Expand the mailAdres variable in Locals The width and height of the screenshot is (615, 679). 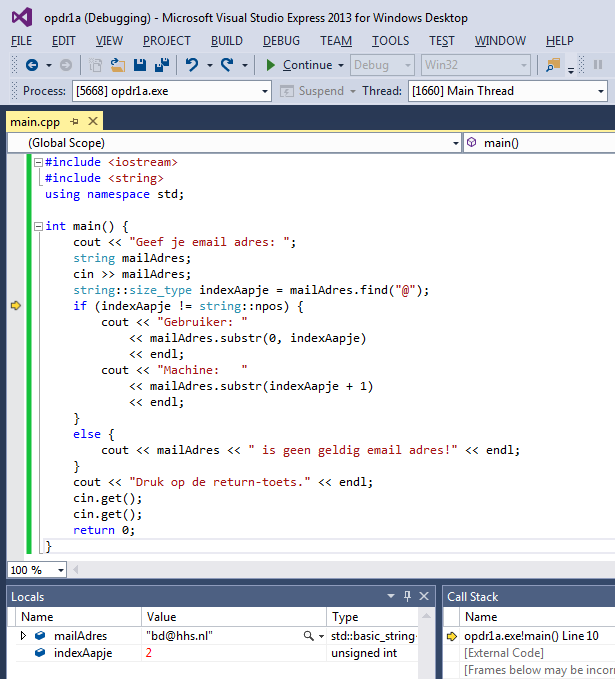24,635
